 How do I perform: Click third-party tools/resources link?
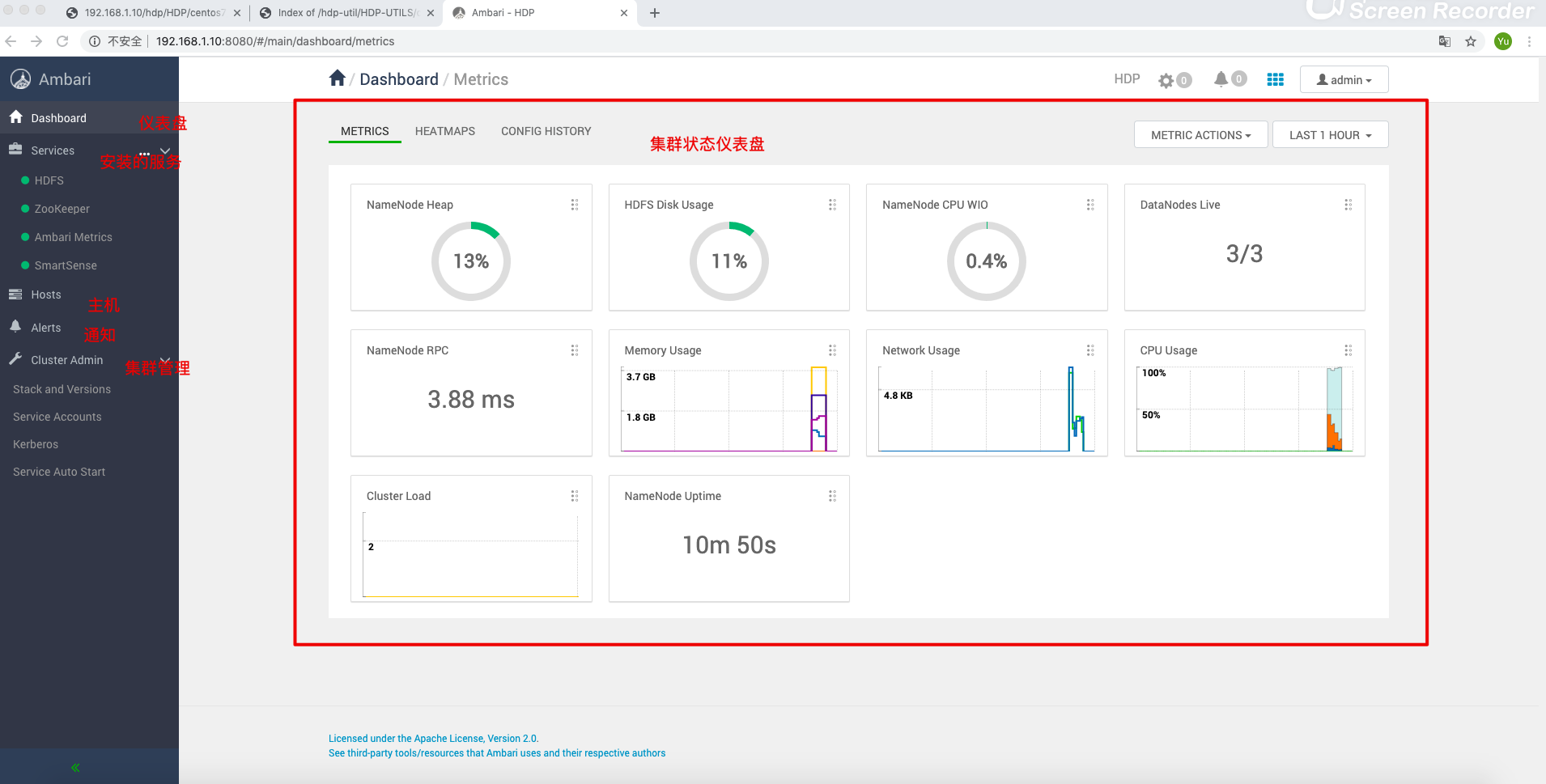coord(497,753)
